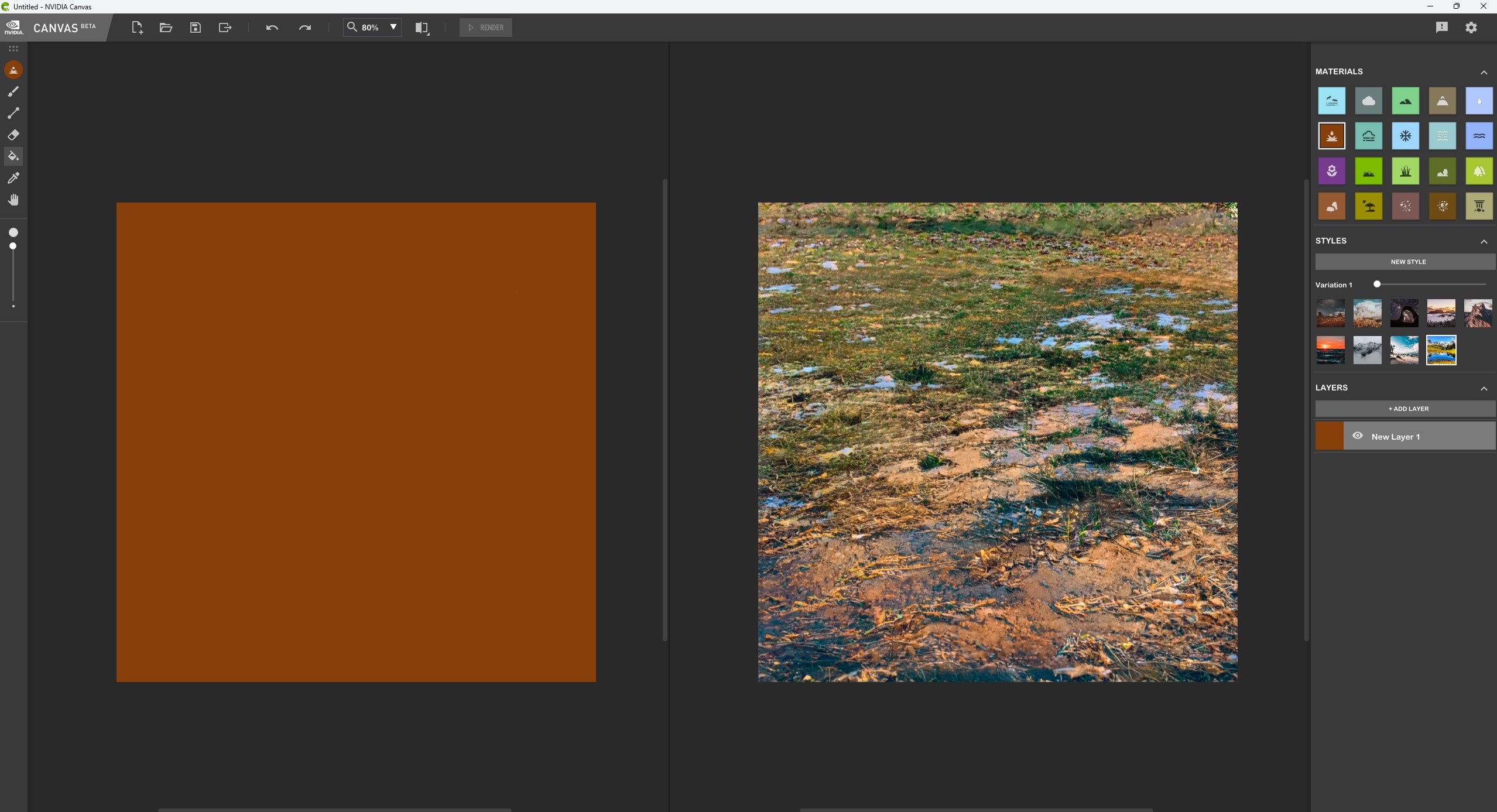Choose the Sea material with two waves
Image resolution: width=1497 pixels, height=812 pixels.
[1479, 136]
